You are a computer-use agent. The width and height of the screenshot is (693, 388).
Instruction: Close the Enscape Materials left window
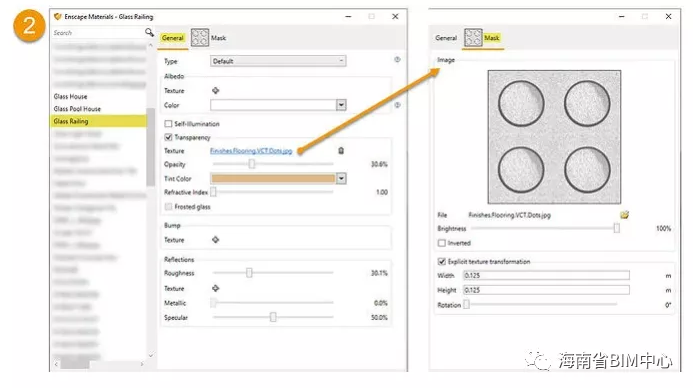(x=395, y=16)
